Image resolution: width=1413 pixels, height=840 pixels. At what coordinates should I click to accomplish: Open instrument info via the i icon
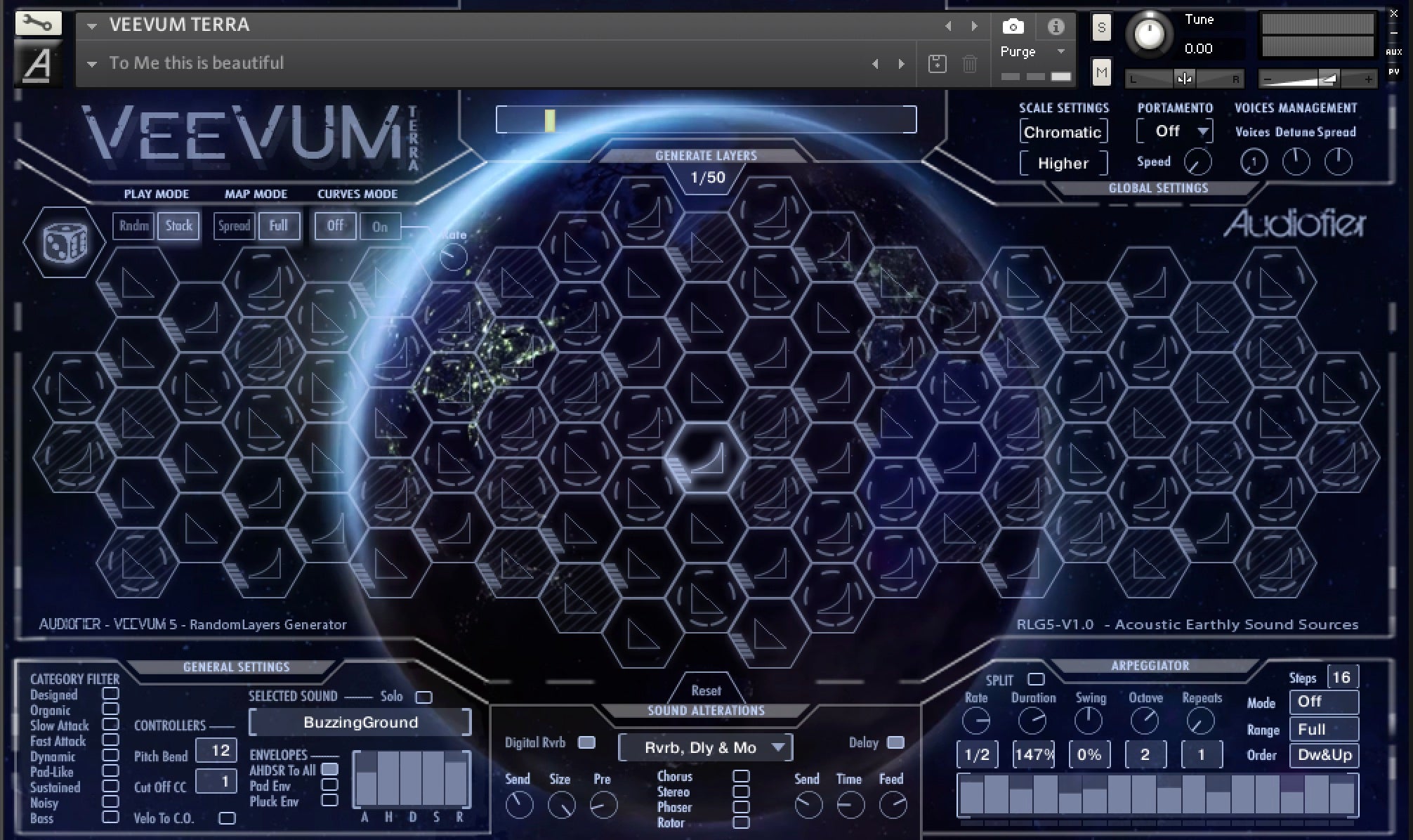point(1056,27)
